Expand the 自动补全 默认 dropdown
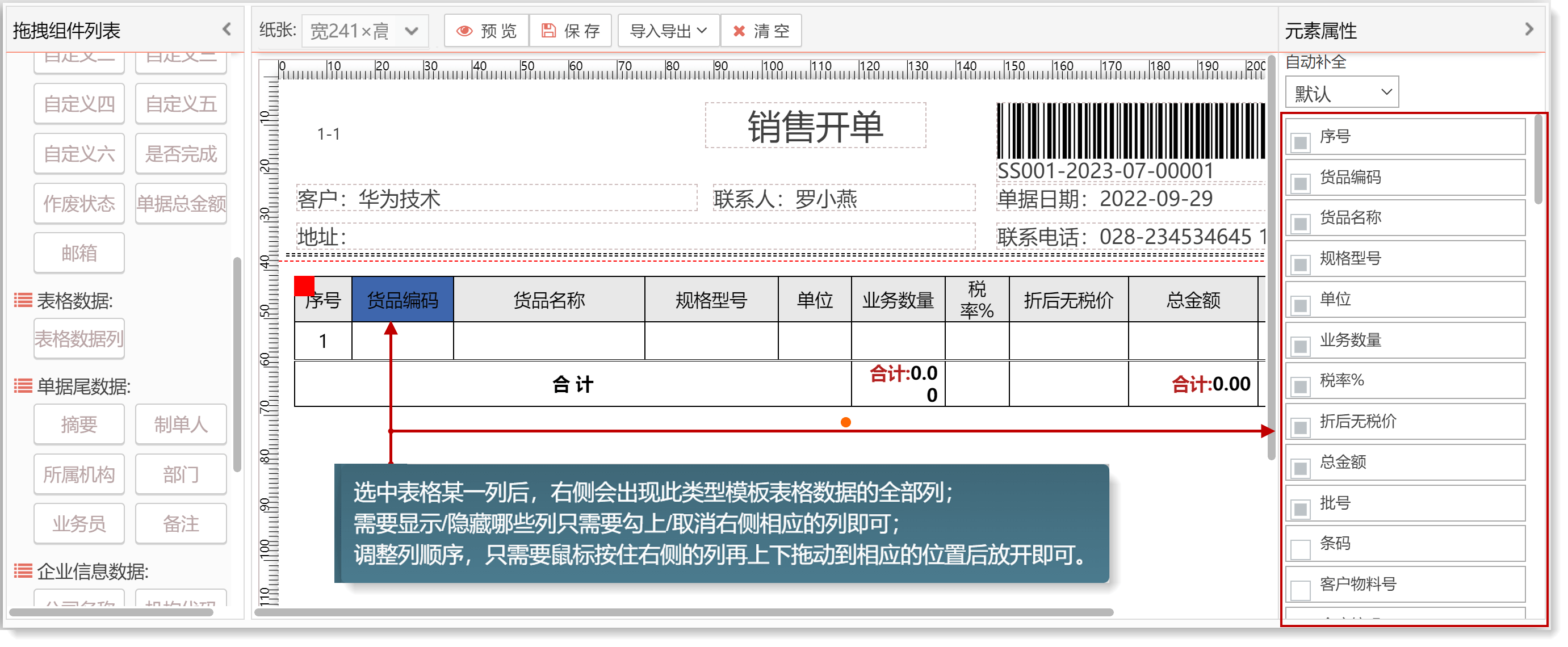 coord(1341,93)
